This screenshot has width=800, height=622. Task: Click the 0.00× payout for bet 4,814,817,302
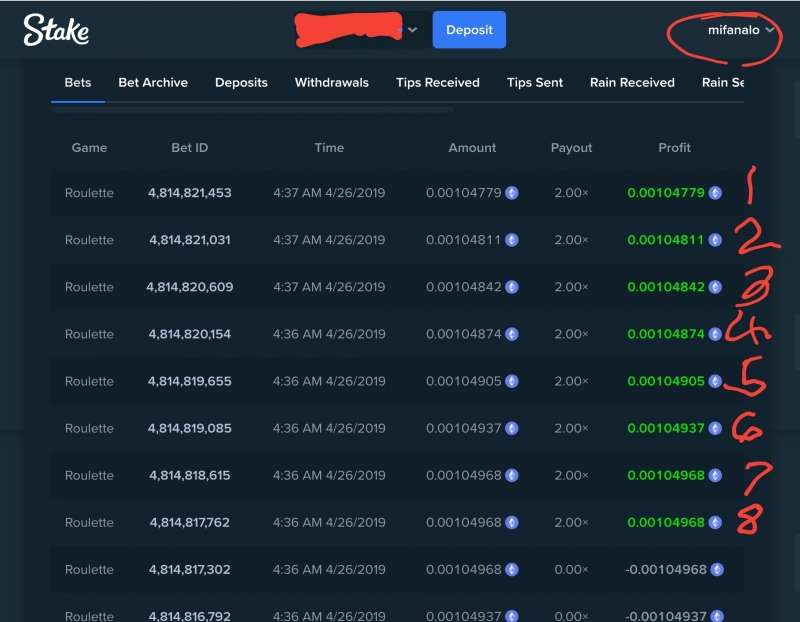(x=571, y=569)
